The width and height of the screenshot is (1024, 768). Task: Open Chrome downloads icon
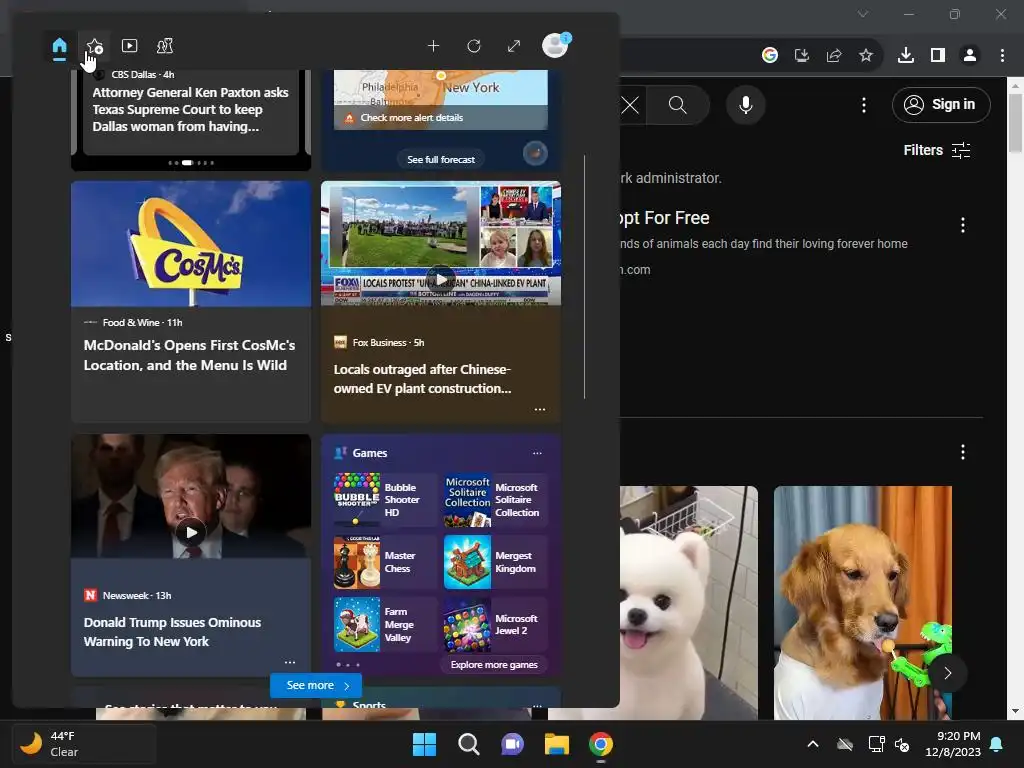pos(906,56)
